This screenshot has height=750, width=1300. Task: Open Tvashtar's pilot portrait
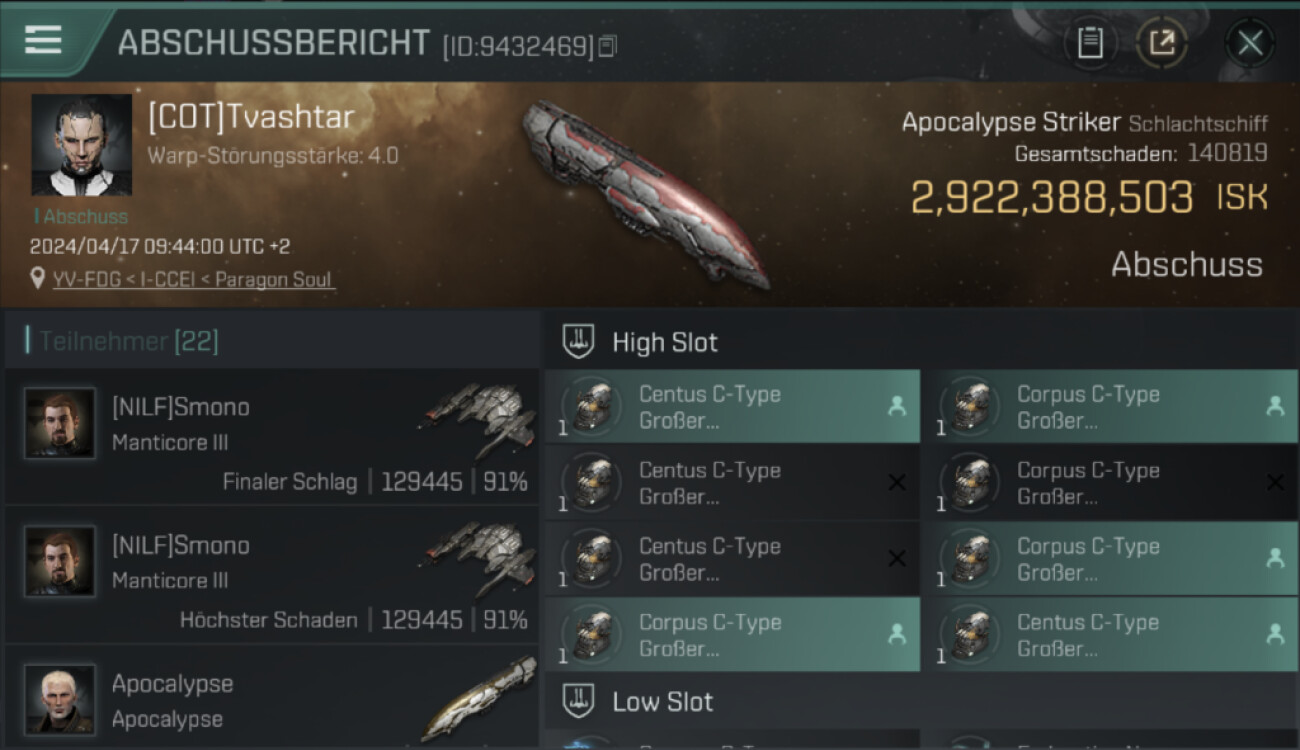pyautogui.click(x=81, y=145)
